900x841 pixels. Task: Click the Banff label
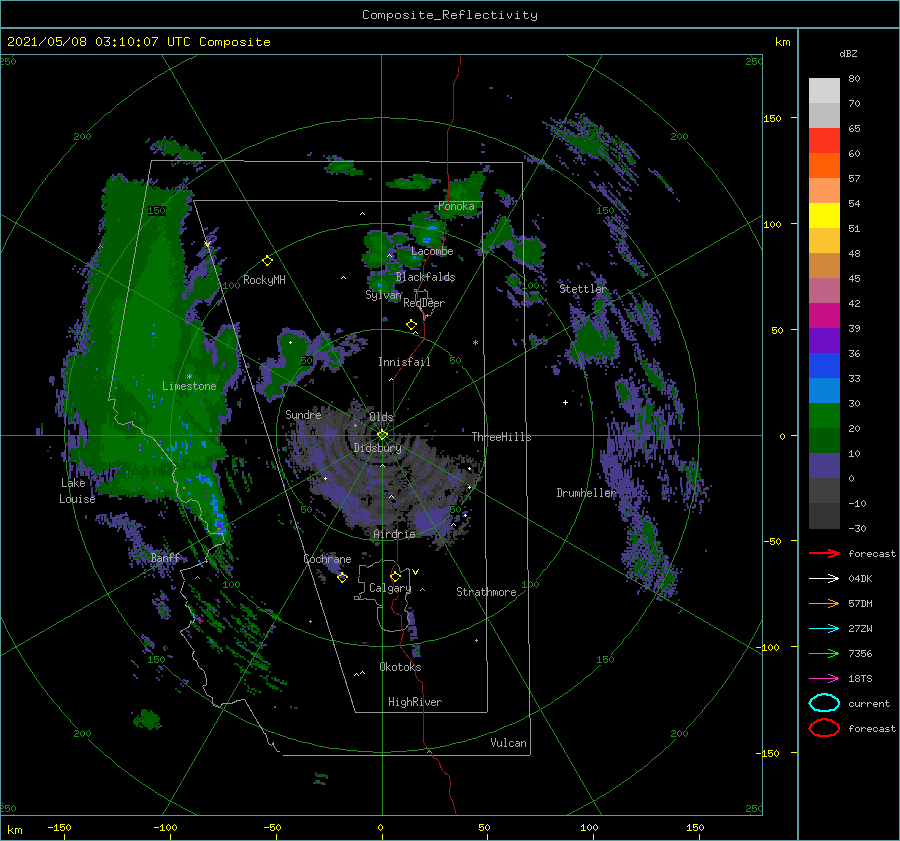coord(165,558)
